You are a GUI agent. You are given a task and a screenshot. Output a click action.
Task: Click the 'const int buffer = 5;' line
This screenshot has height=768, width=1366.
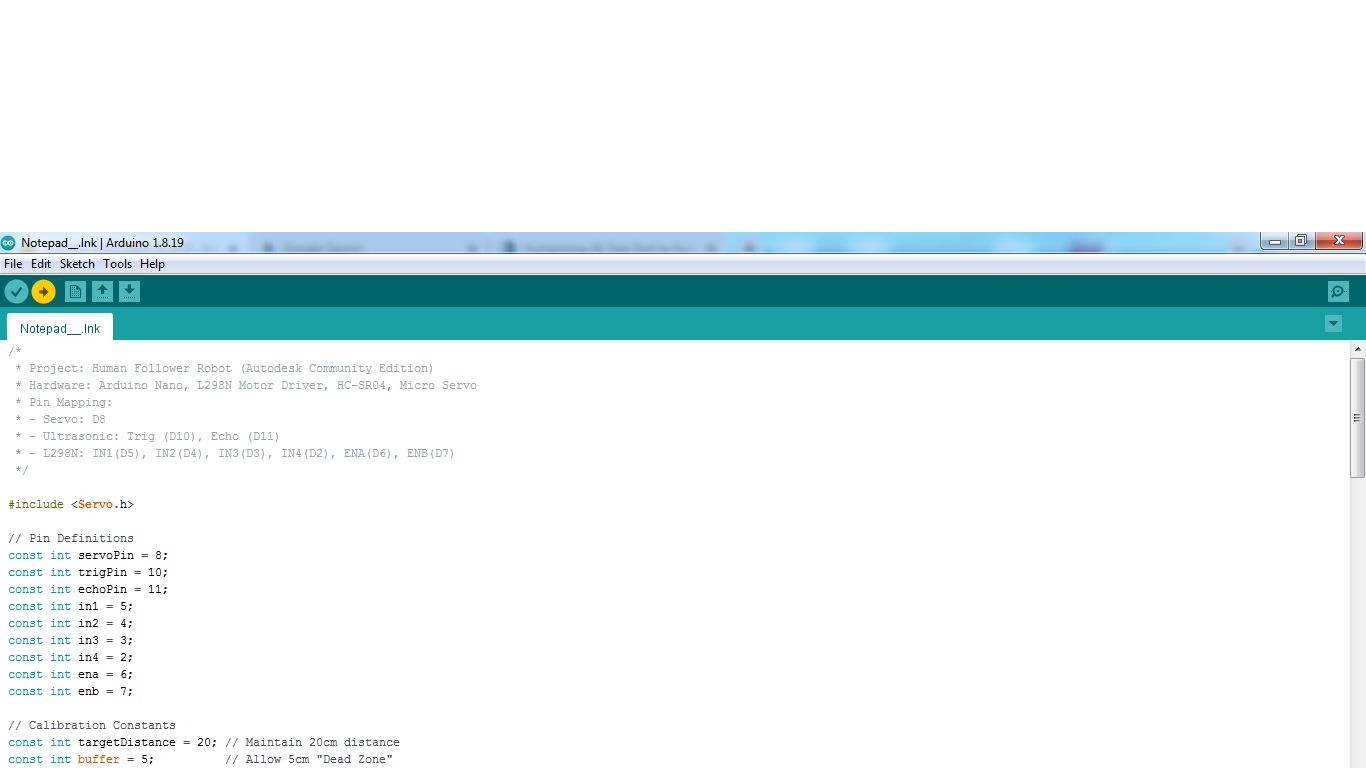click(200, 759)
